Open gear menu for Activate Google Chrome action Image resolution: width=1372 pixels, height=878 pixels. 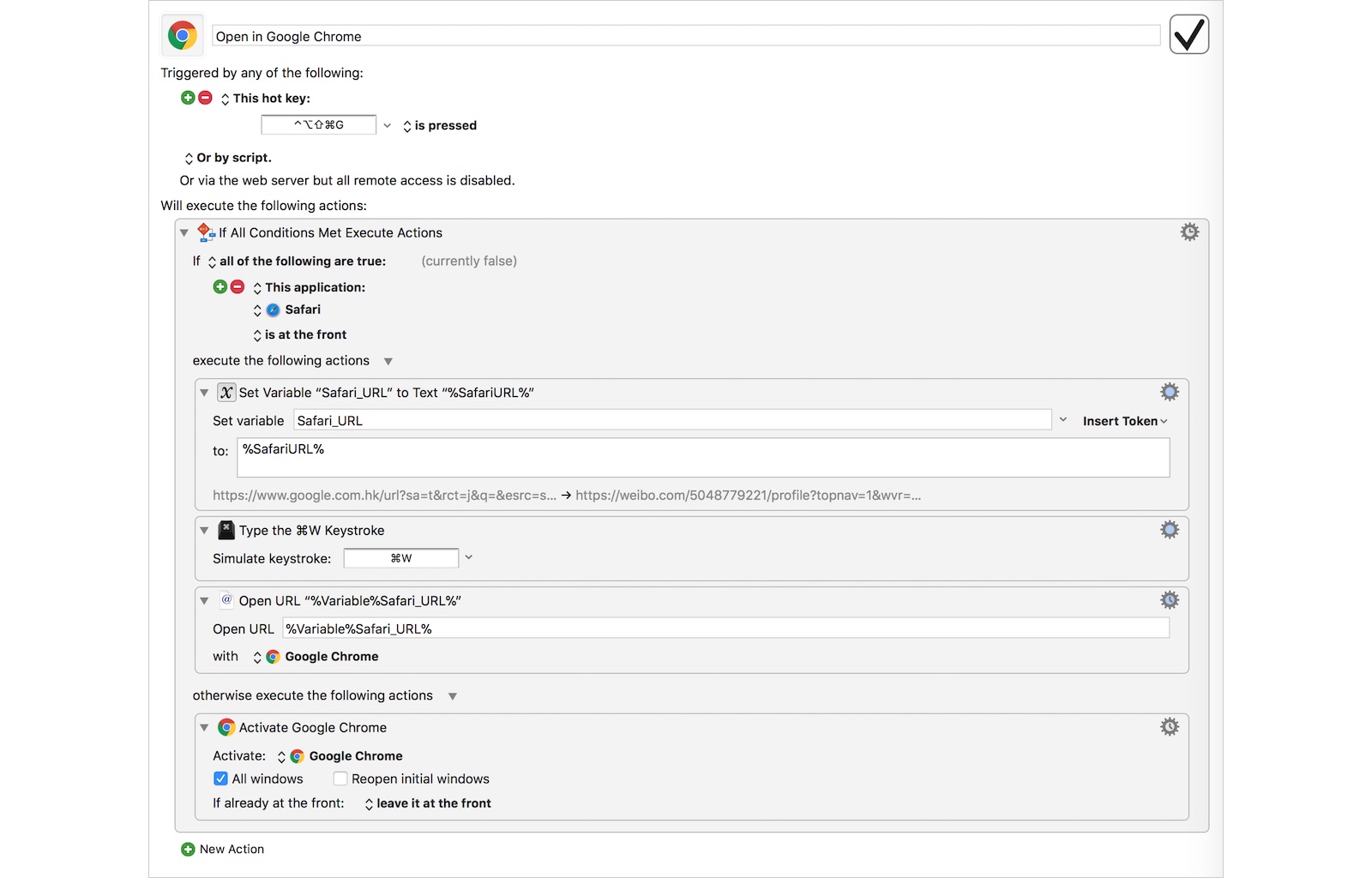point(1170,727)
